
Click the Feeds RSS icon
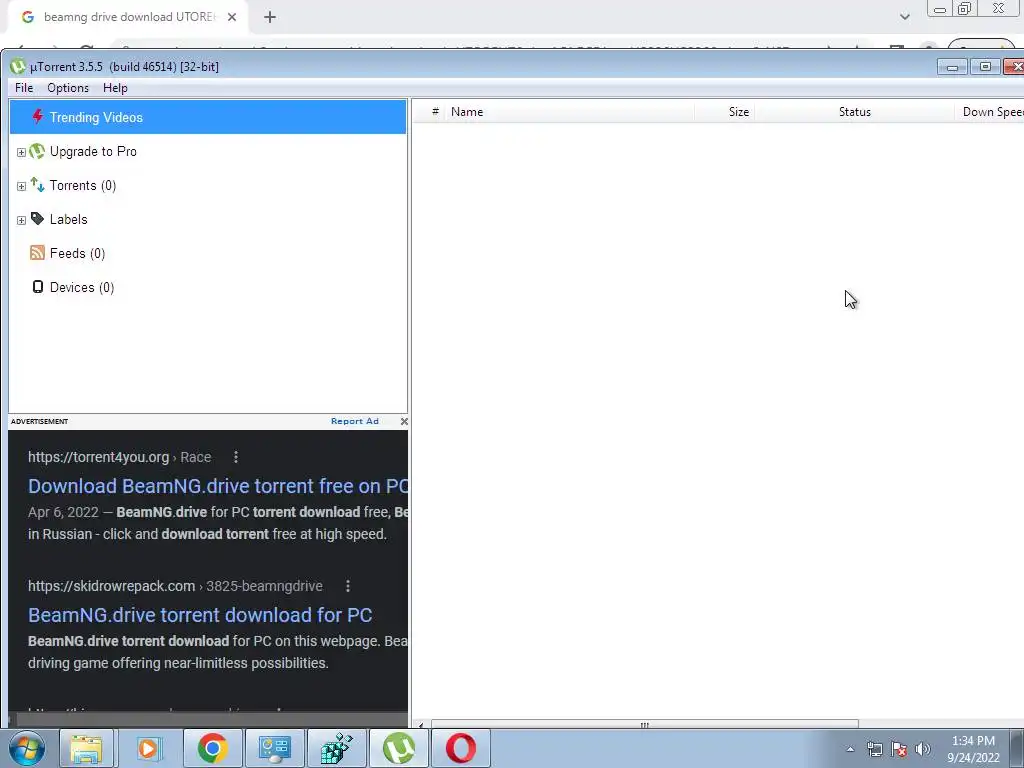pos(37,253)
